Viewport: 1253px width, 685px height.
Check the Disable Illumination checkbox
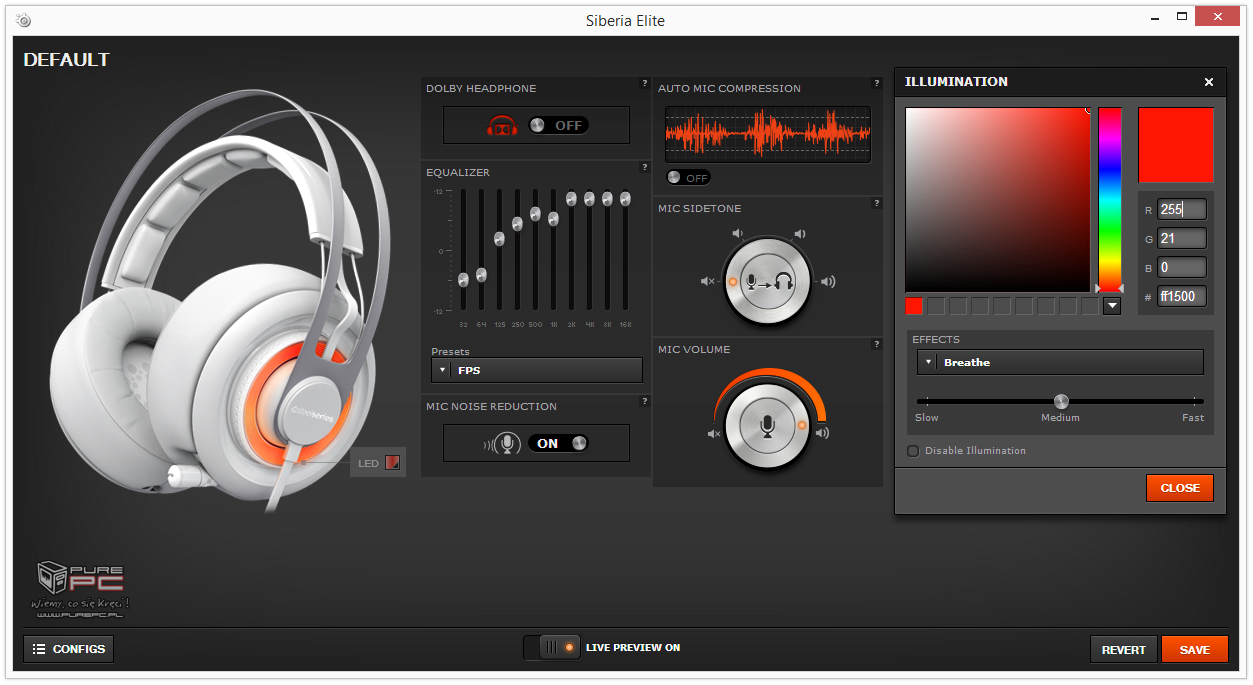913,451
